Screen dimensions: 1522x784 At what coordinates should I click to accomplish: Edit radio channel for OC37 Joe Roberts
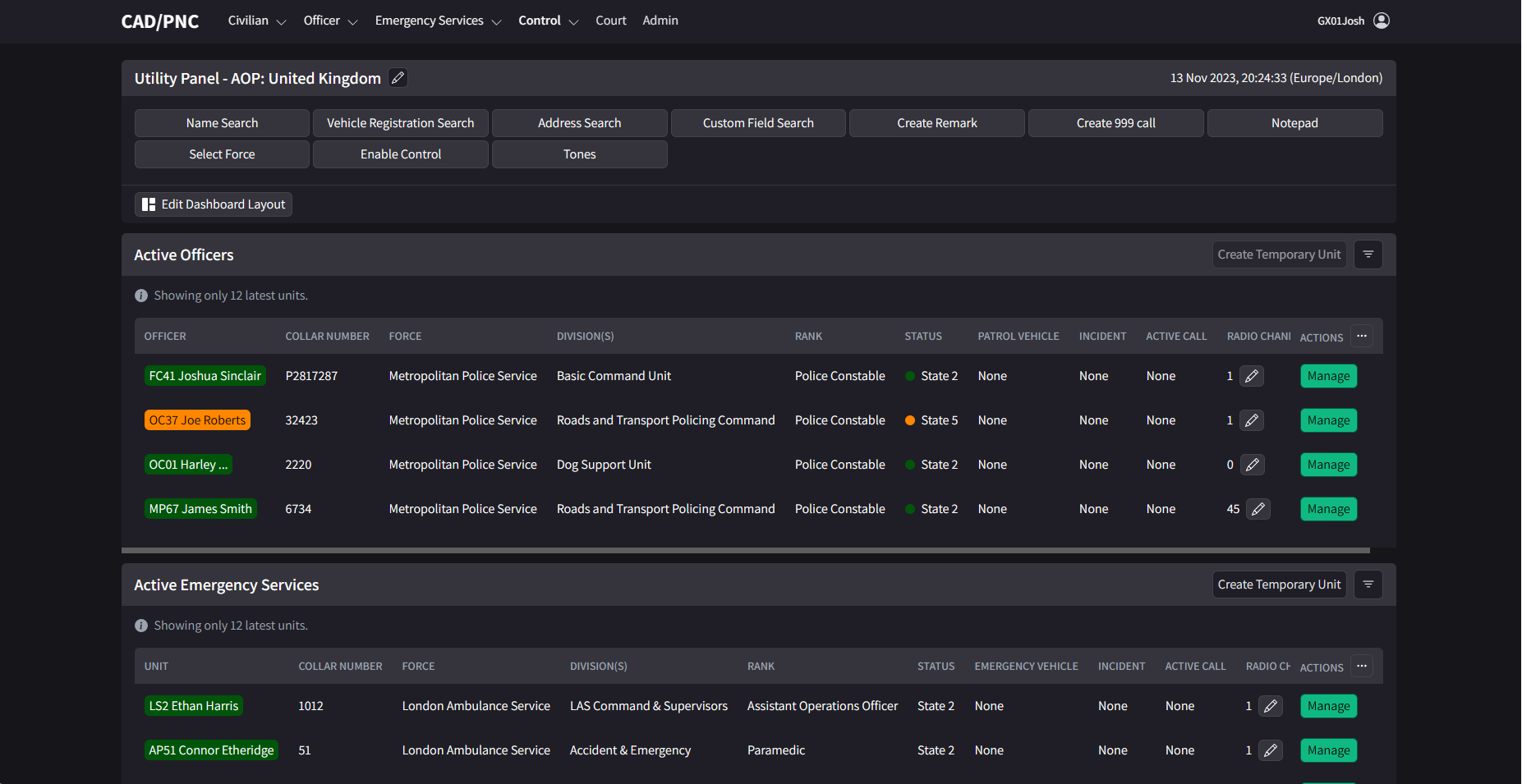tap(1251, 420)
